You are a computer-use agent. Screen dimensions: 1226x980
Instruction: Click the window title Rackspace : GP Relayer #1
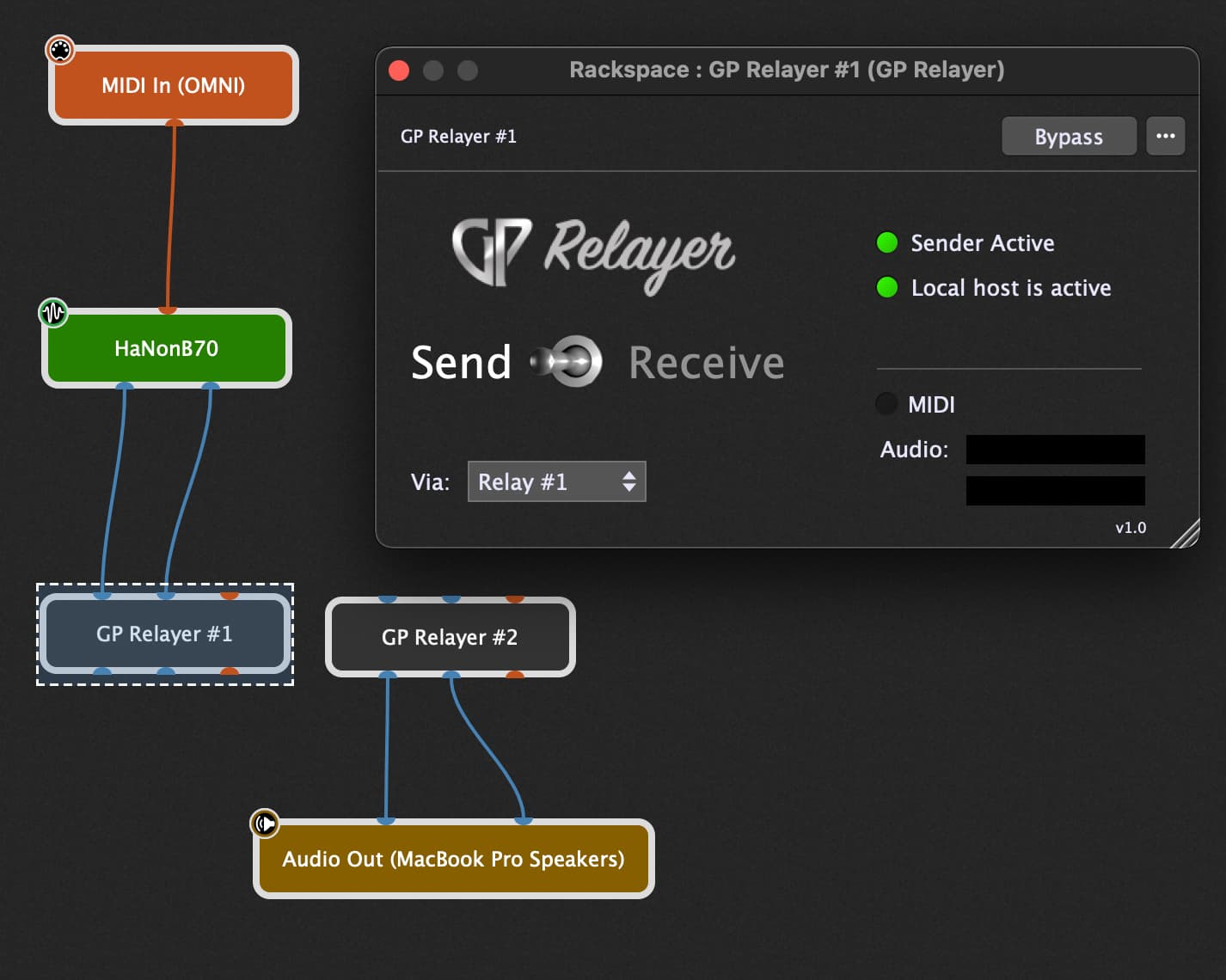(x=787, y=70)
